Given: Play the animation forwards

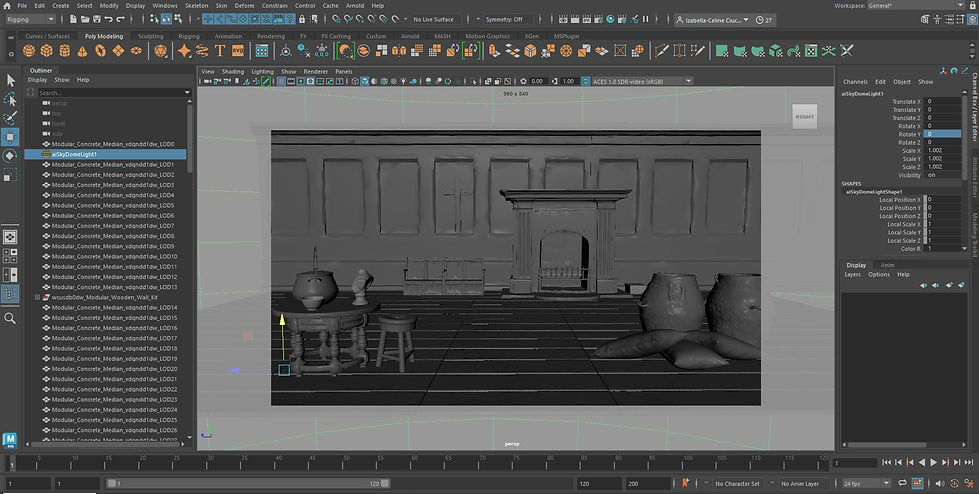Looking at the screenshot, I should pyautogui.click(x=933, y=462).
